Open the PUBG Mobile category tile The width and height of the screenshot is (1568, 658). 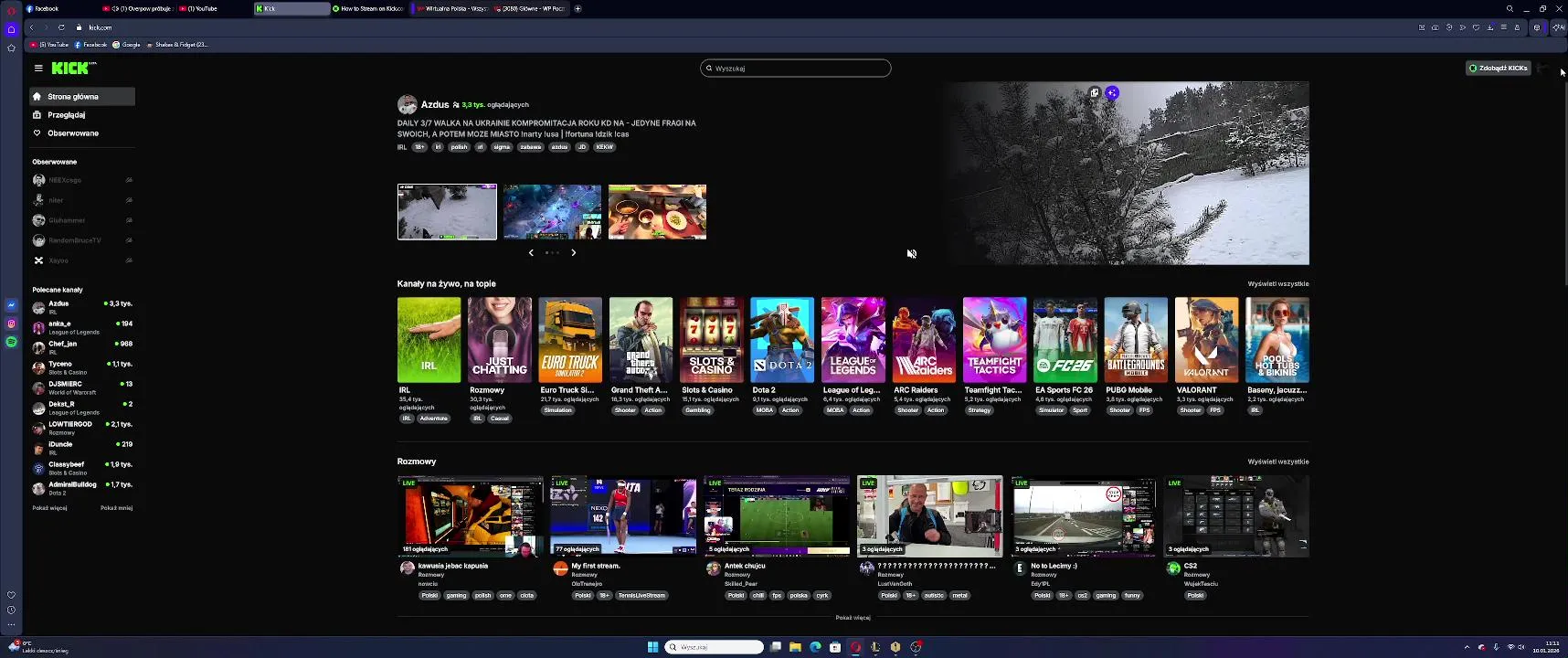(1136, 340)
